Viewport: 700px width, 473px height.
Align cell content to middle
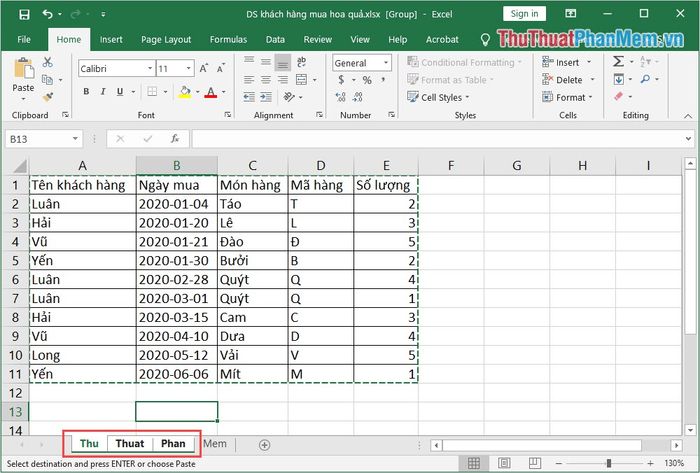point(266,62)
